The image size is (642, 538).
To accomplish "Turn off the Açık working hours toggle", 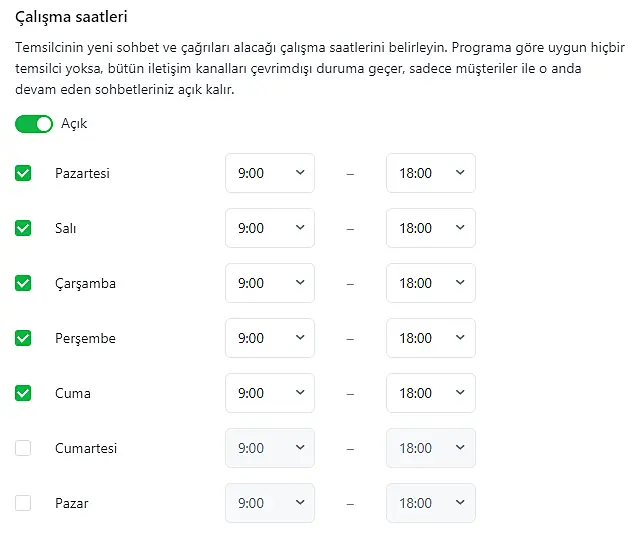I will click(34, 124).
